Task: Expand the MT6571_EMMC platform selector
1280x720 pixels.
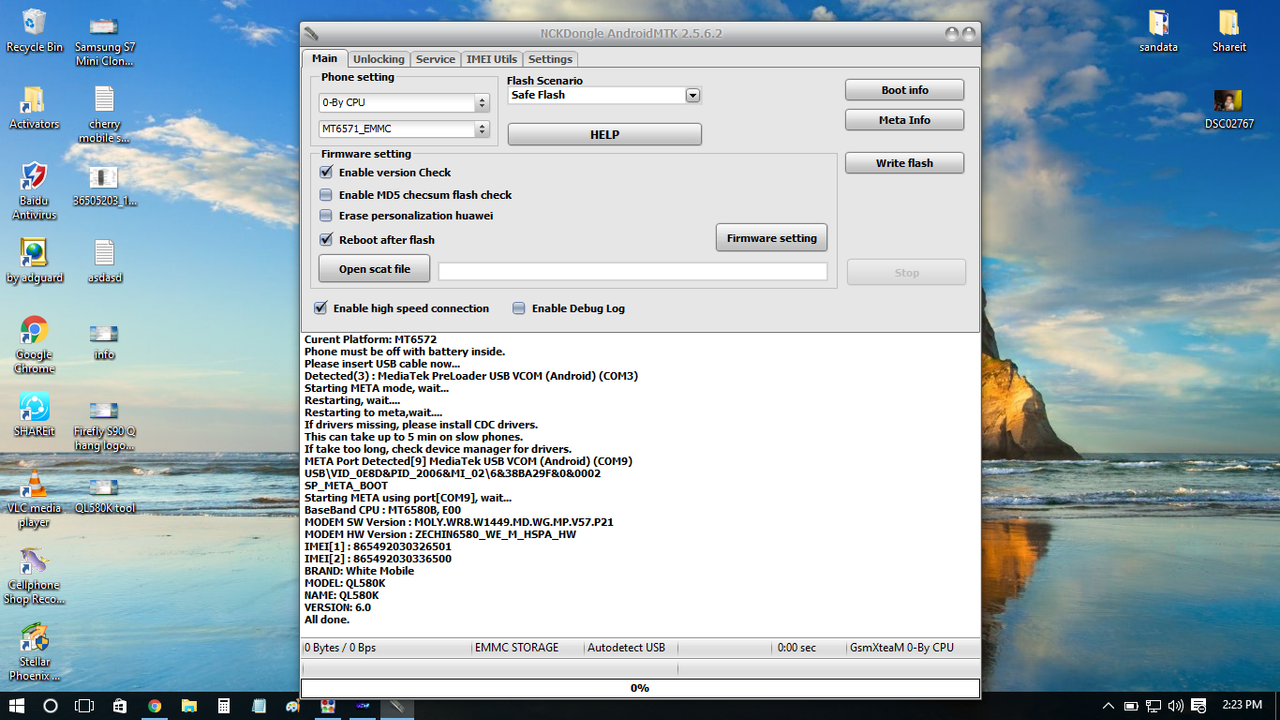Action: click(480, 128)
